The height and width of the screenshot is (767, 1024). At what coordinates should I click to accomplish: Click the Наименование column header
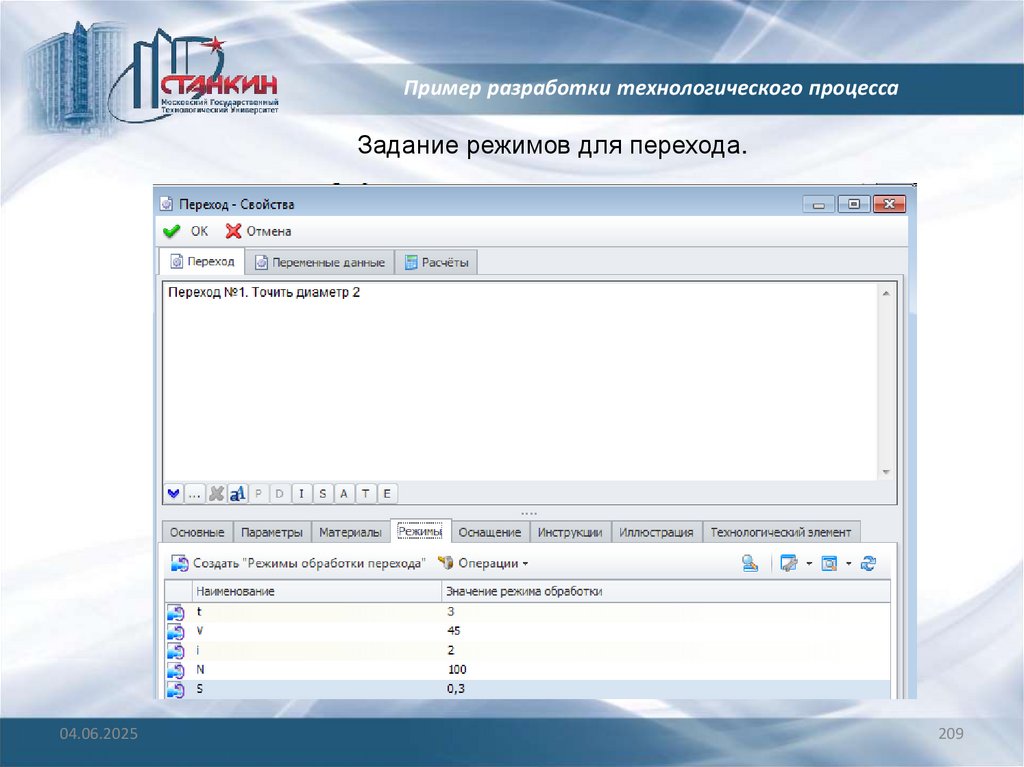click(x=317, y=591)
